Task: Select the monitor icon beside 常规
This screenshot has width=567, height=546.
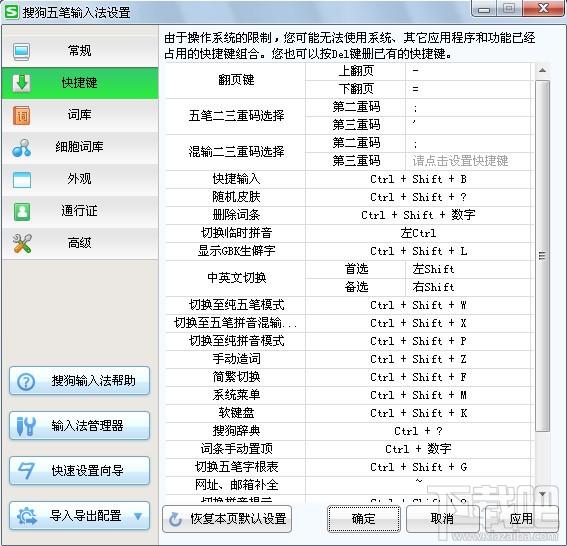Action: (22, 51)
